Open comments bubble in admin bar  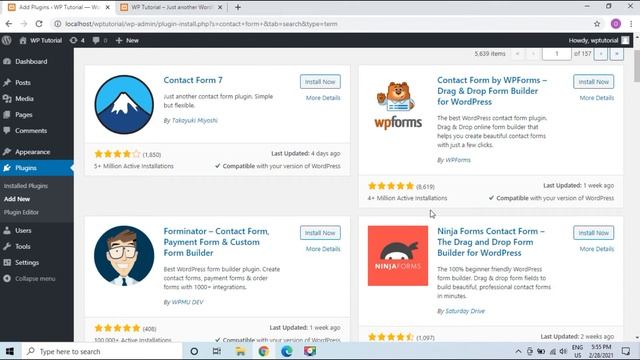point(100,40)
